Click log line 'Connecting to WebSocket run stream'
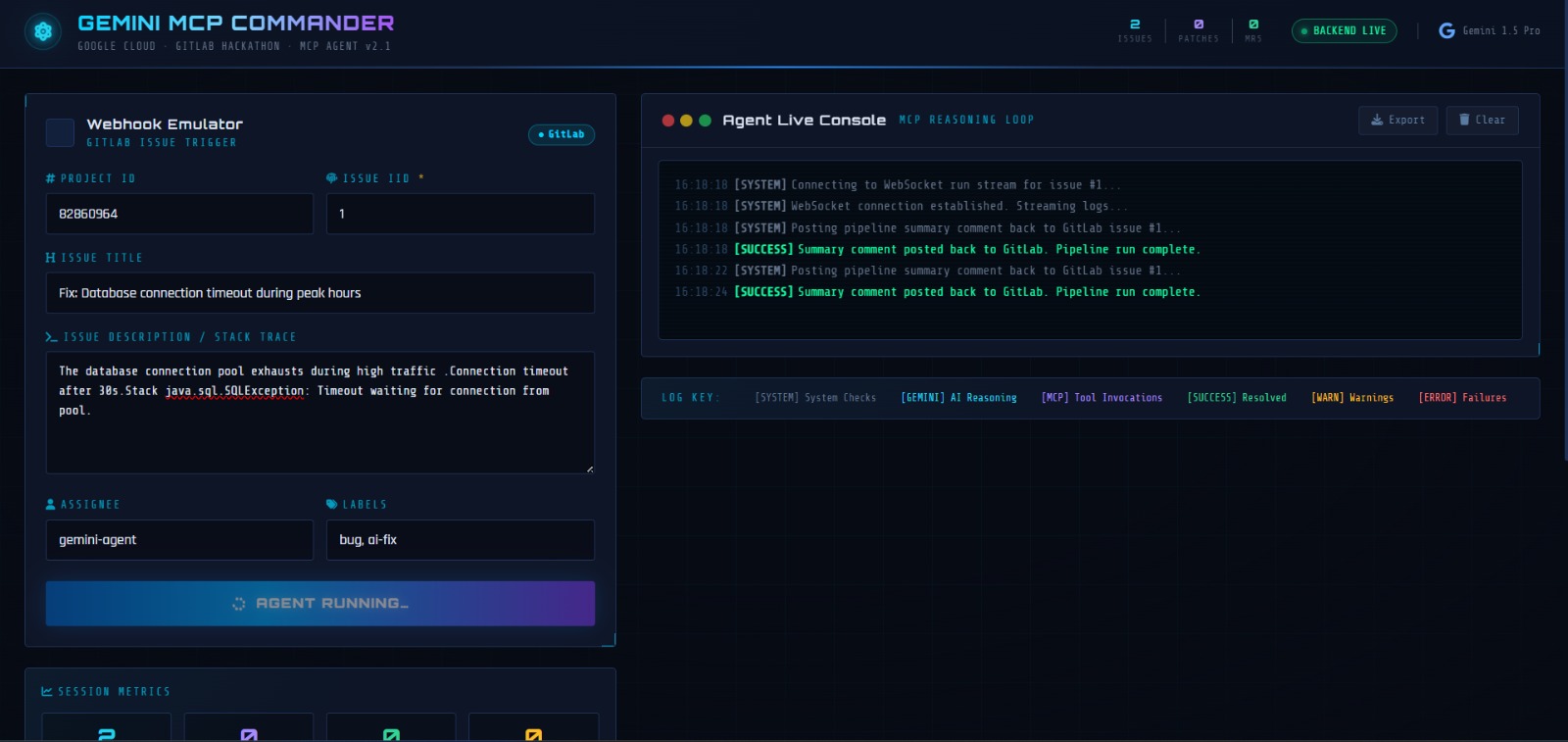Image resolution: width=1568 pixels, height=742 pixels. pyautogui.click(x=898, y=185)
